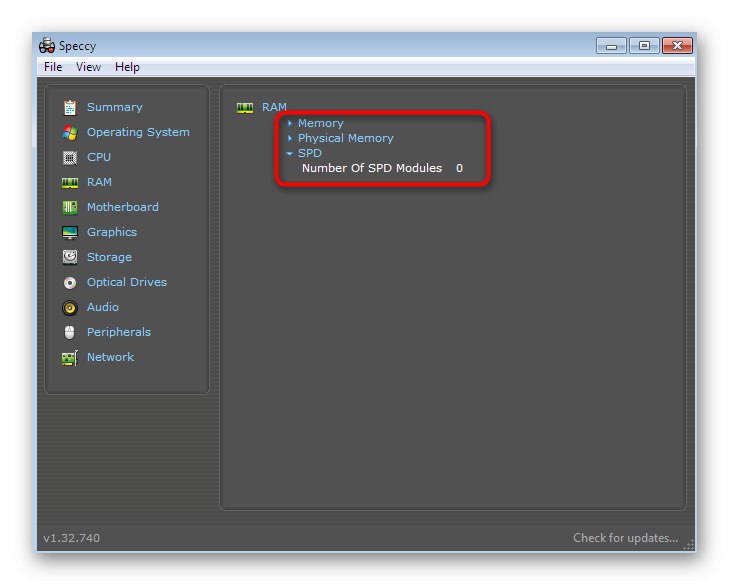Click the Peripherals mouse icon

[x=70, y=332]
